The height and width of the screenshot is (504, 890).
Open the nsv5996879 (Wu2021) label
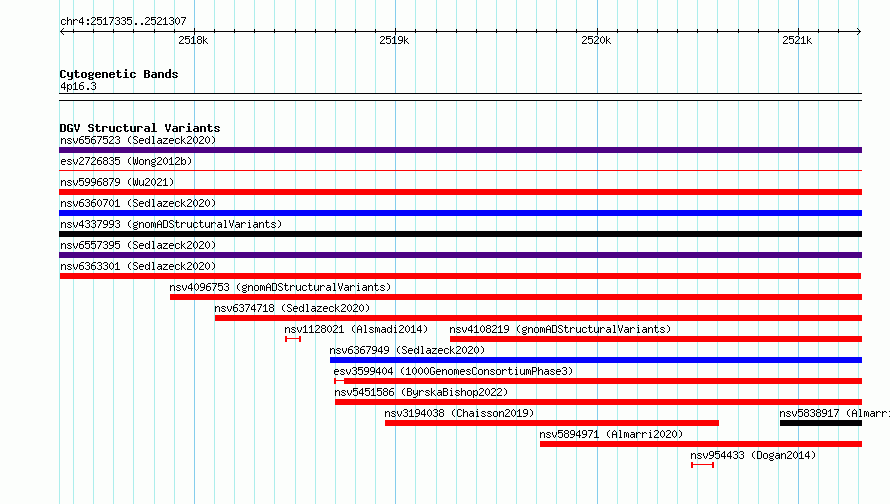117,182
